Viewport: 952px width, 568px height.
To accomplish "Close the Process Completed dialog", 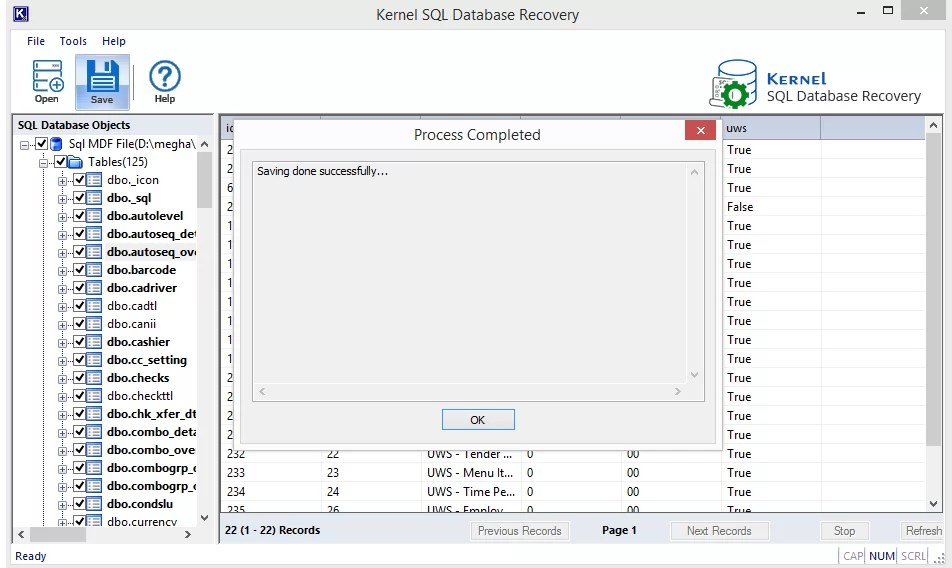I will pos(700,130).
